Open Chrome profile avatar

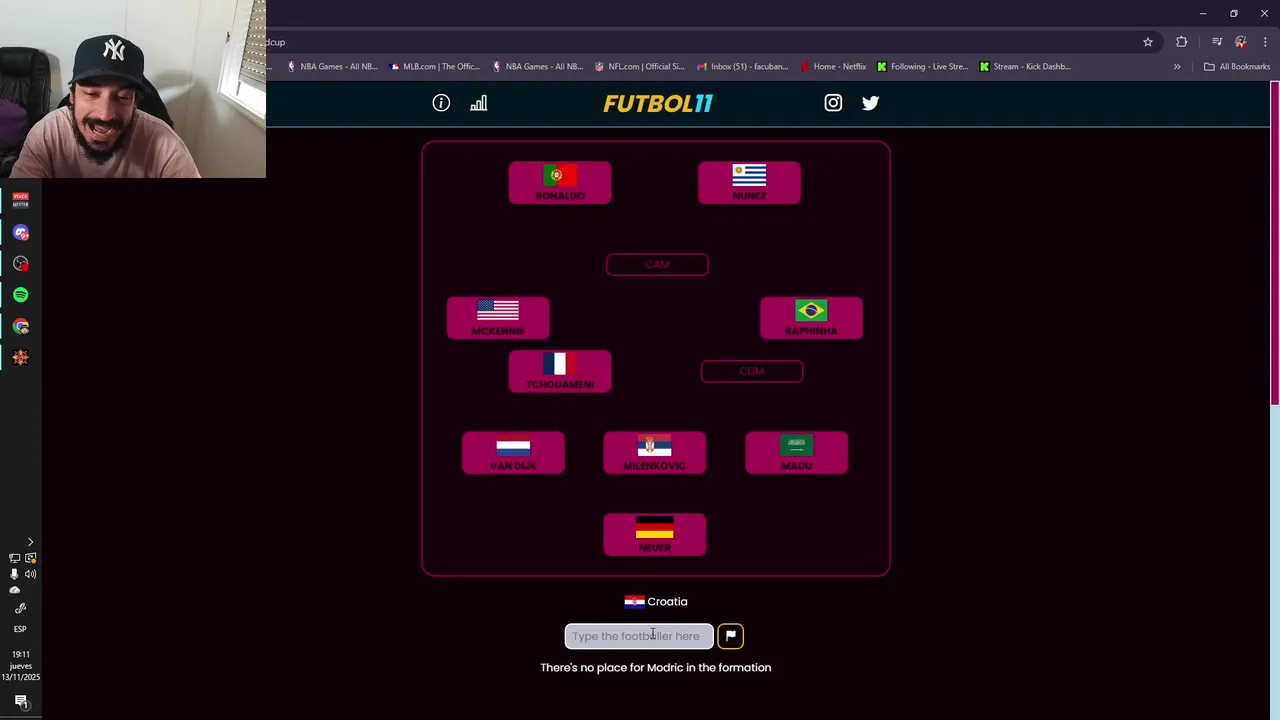[x=1241, y=42]
